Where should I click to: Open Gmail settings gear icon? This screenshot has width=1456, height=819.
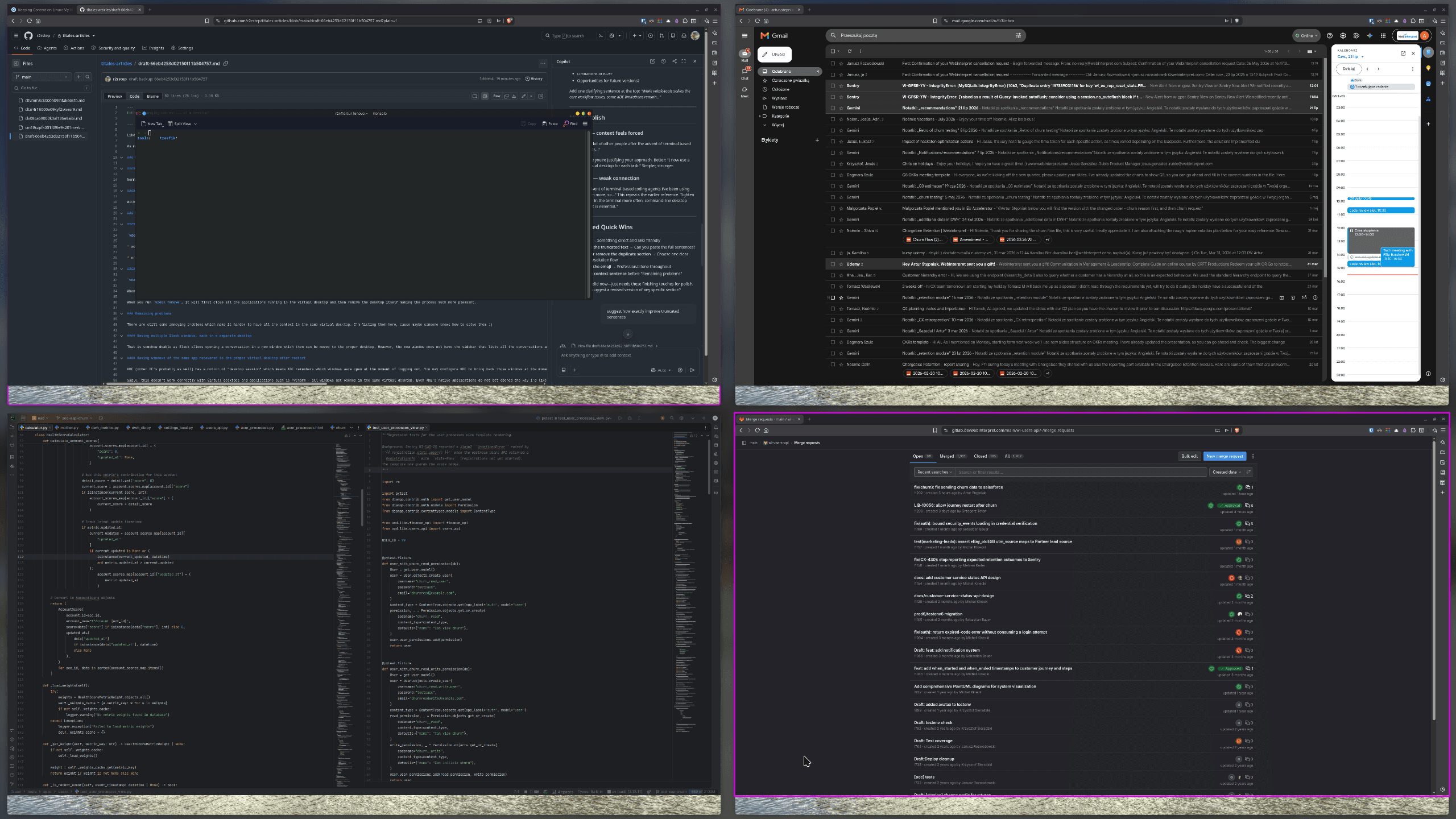[1343, 35]
